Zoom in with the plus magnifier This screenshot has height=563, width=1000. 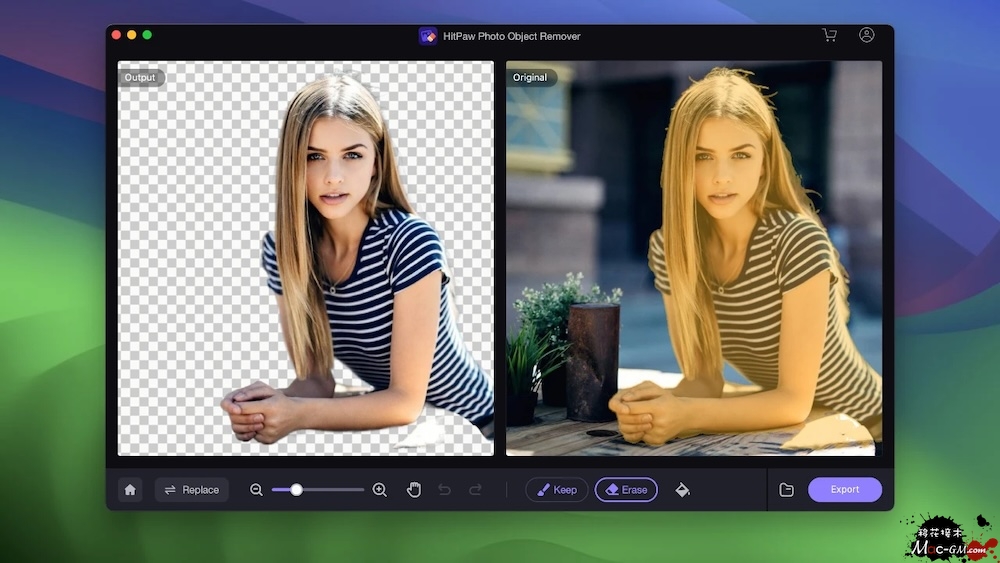coord(379,490)
